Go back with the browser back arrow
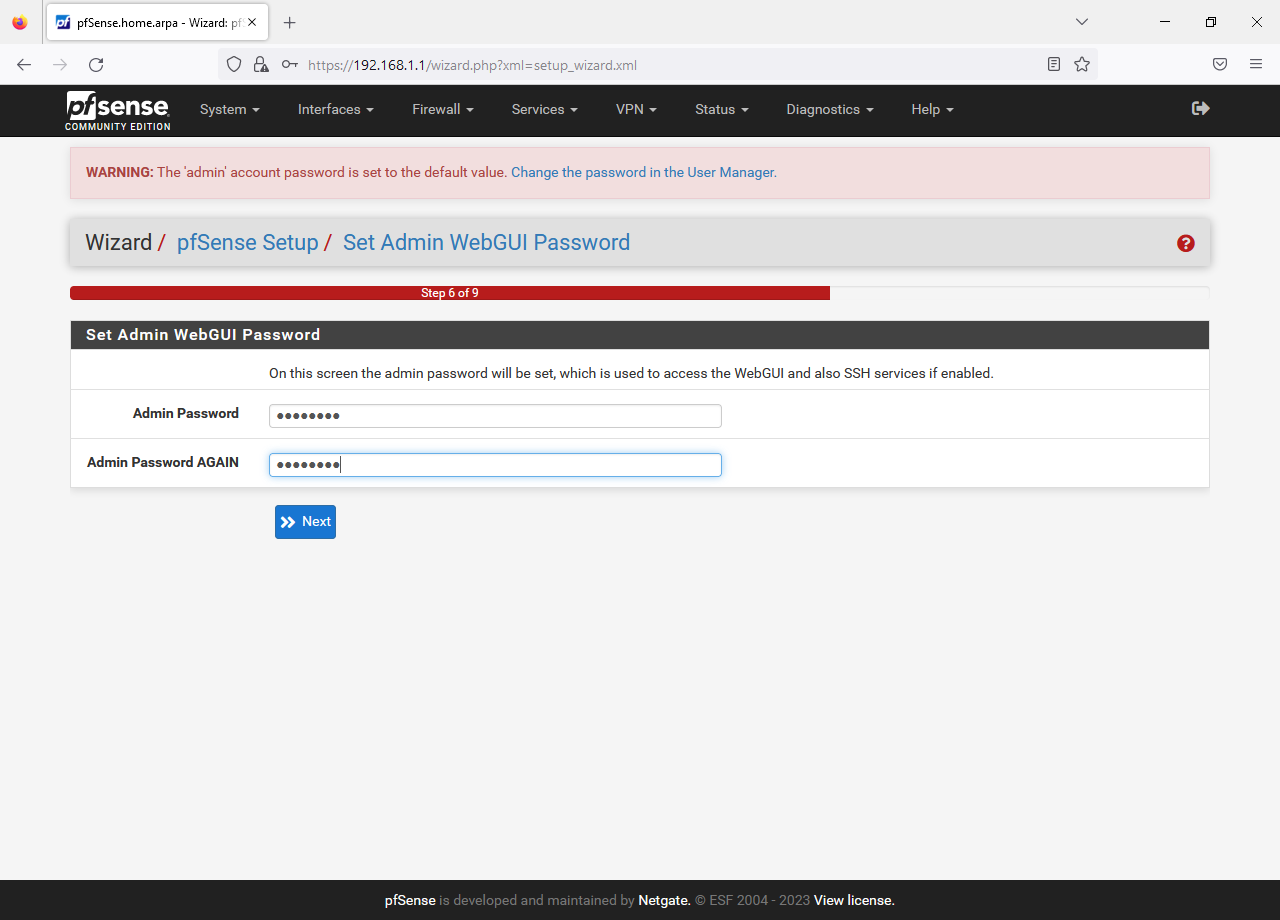The height and width of the screenshot is (920, 1280). coord(24,64)
